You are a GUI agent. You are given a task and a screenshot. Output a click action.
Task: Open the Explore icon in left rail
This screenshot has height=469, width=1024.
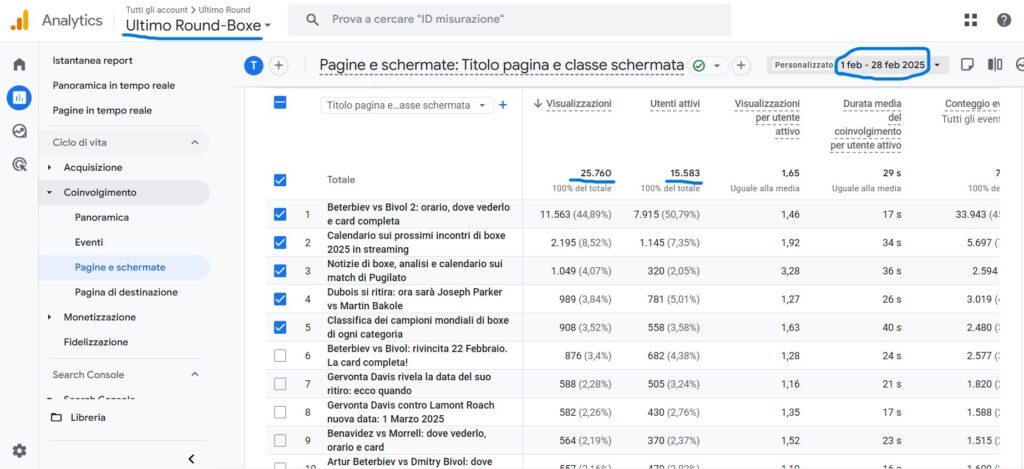tap(19, 131)
